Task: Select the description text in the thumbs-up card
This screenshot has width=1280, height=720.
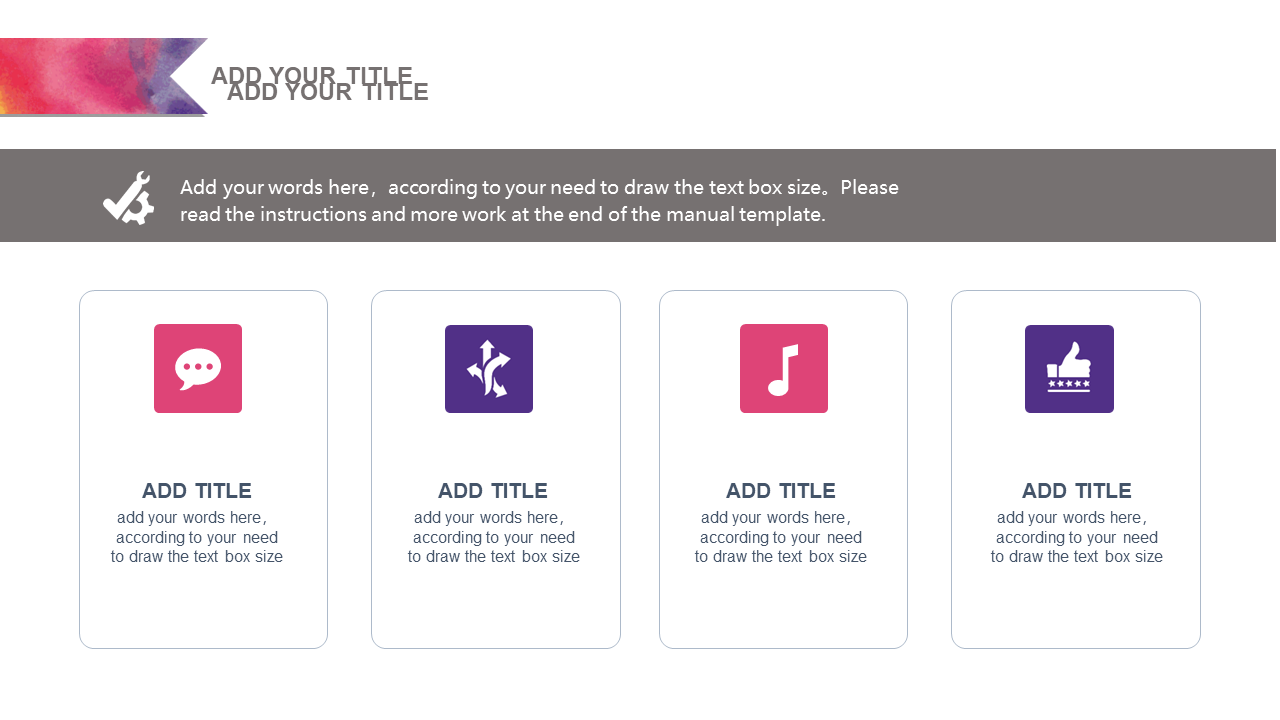Action: 1077,537
